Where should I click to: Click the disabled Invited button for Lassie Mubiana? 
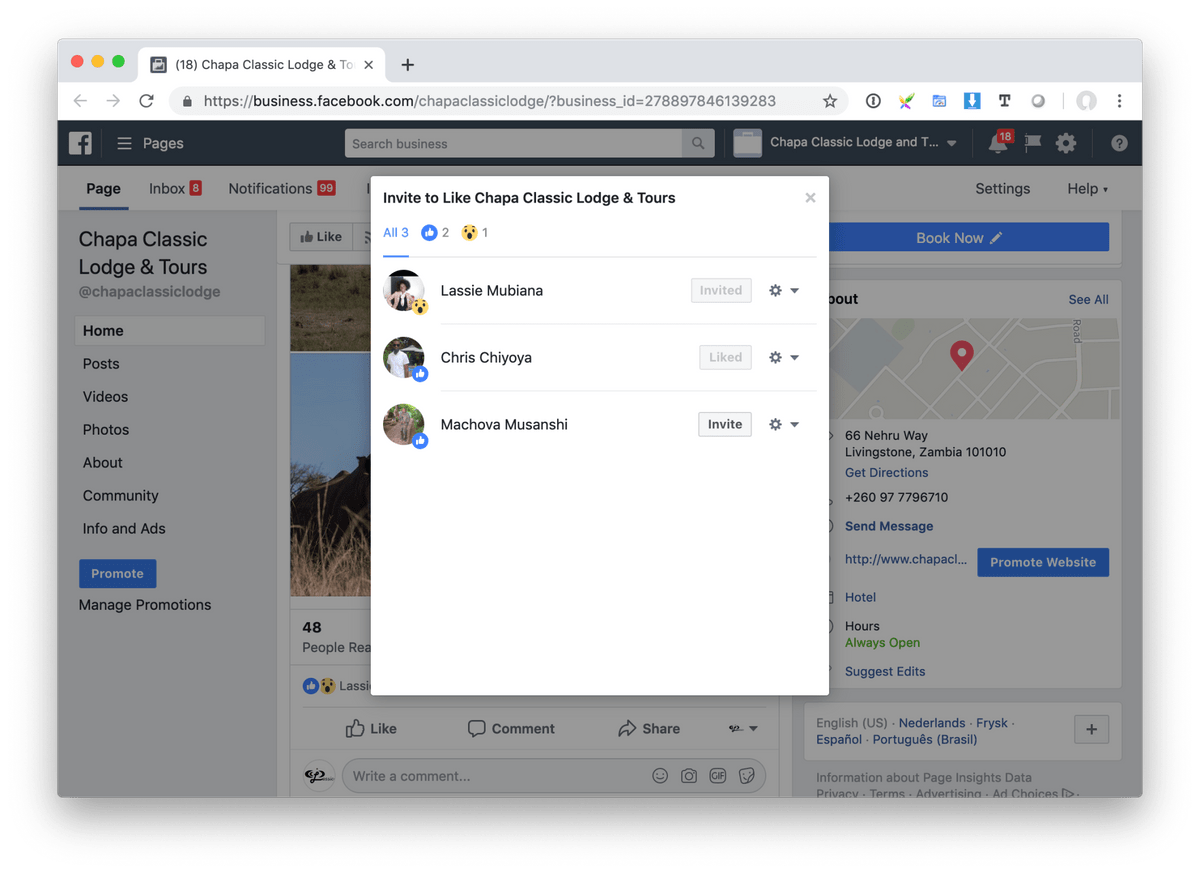pos(721,290)
